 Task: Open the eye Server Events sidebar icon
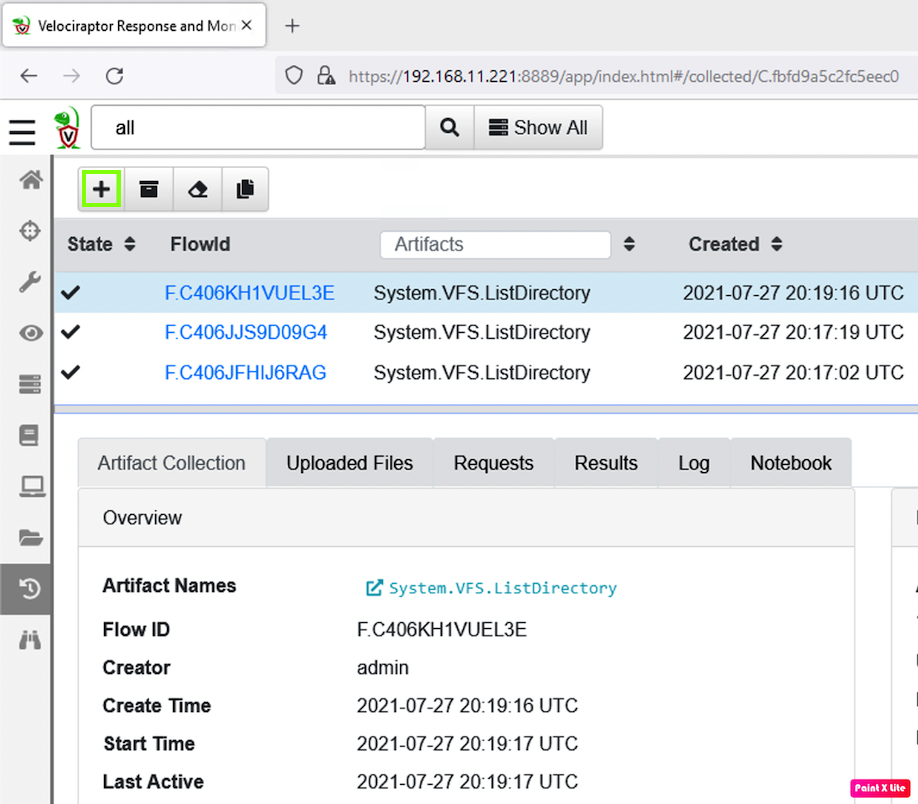point(30,333)
